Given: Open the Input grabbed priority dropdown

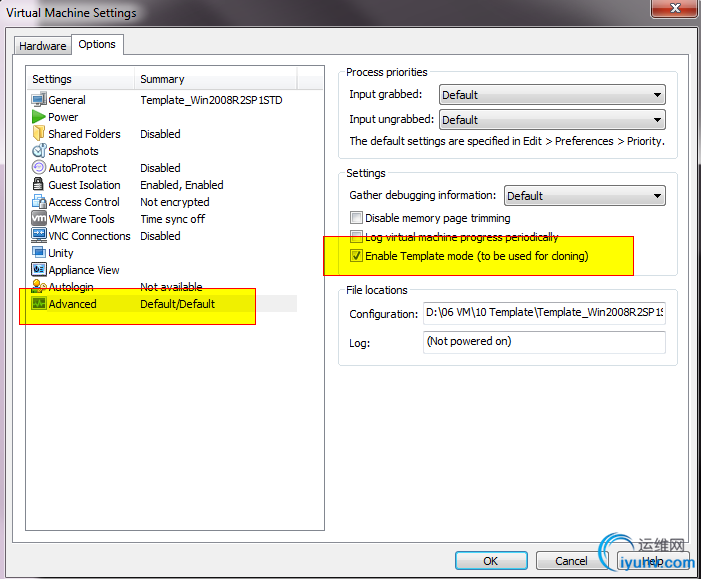Looking at the screenshot, I should pyautogui.click(x=552, y=95).
